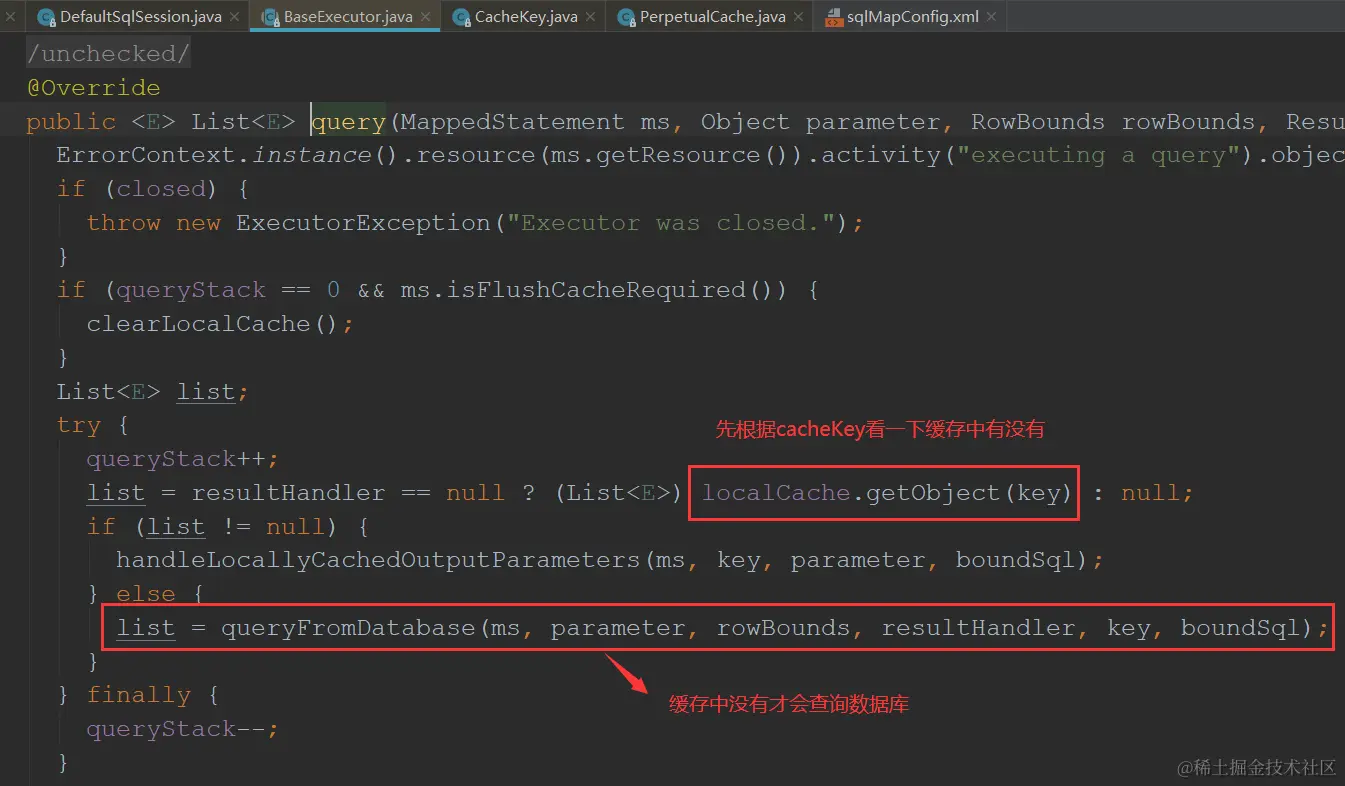Click the try keyword

tap(78, 425)
